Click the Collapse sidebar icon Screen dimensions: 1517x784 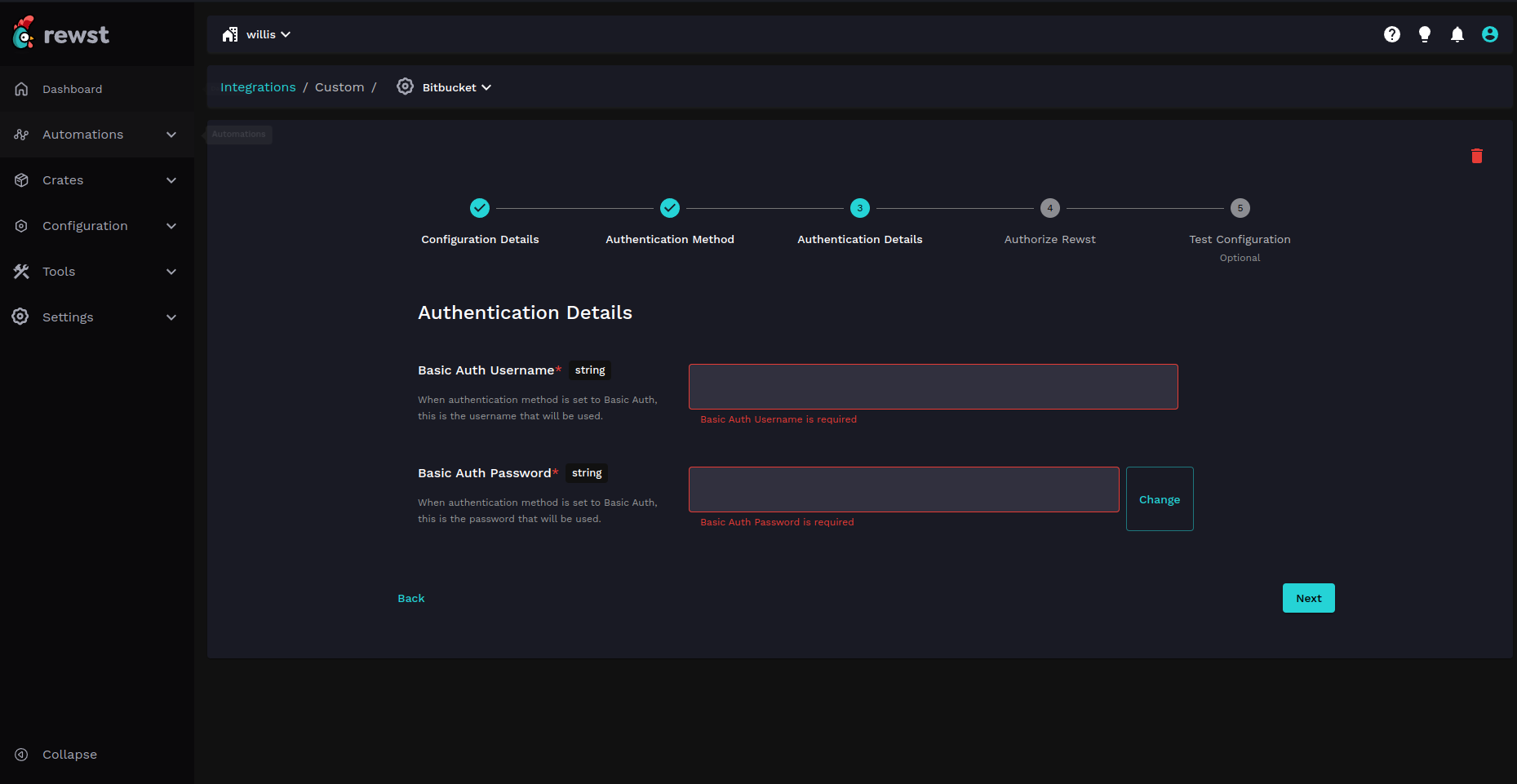click(22, 755)
